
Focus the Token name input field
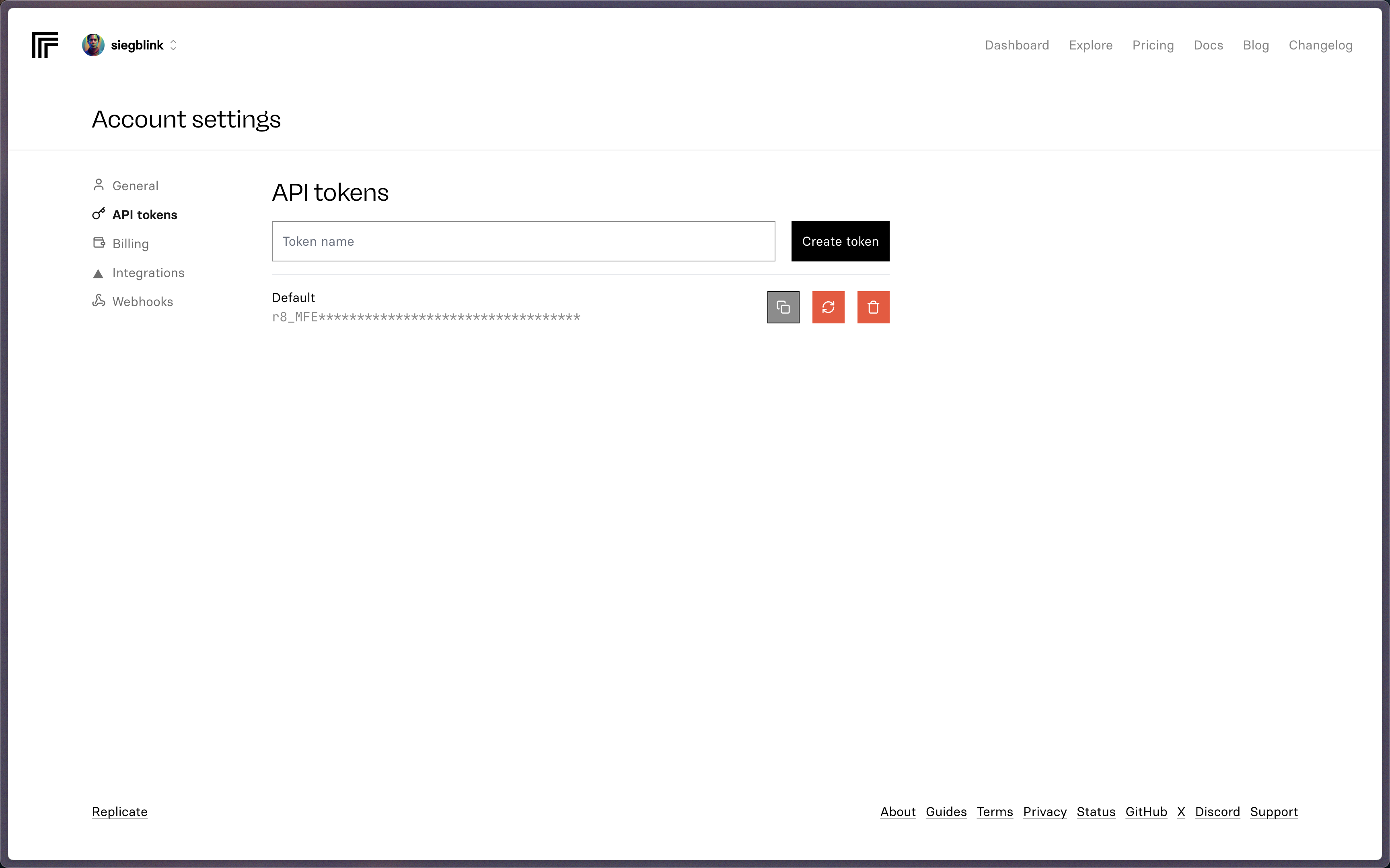[x=523, y=241]
